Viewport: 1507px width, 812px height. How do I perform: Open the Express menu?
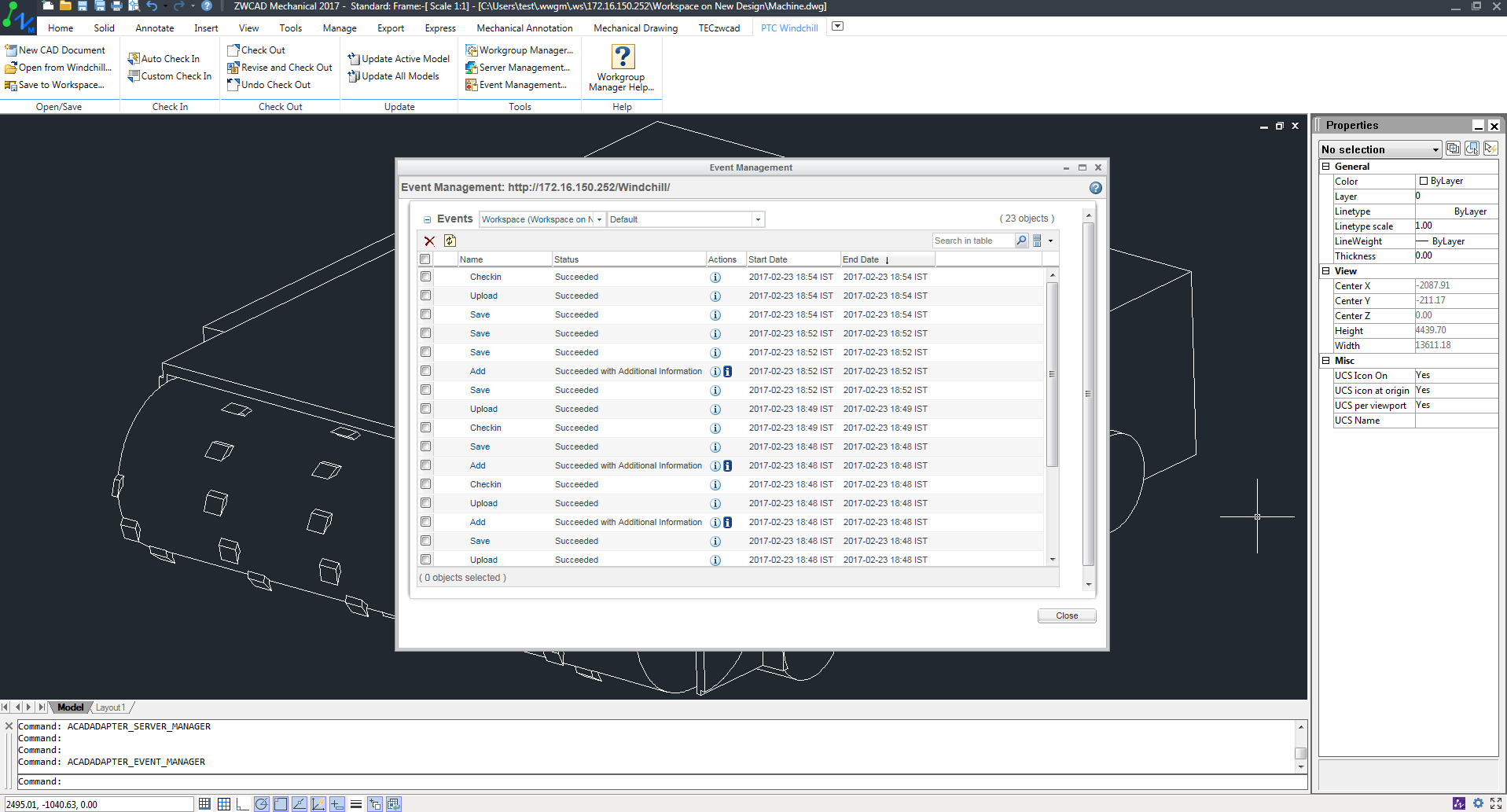439,28
